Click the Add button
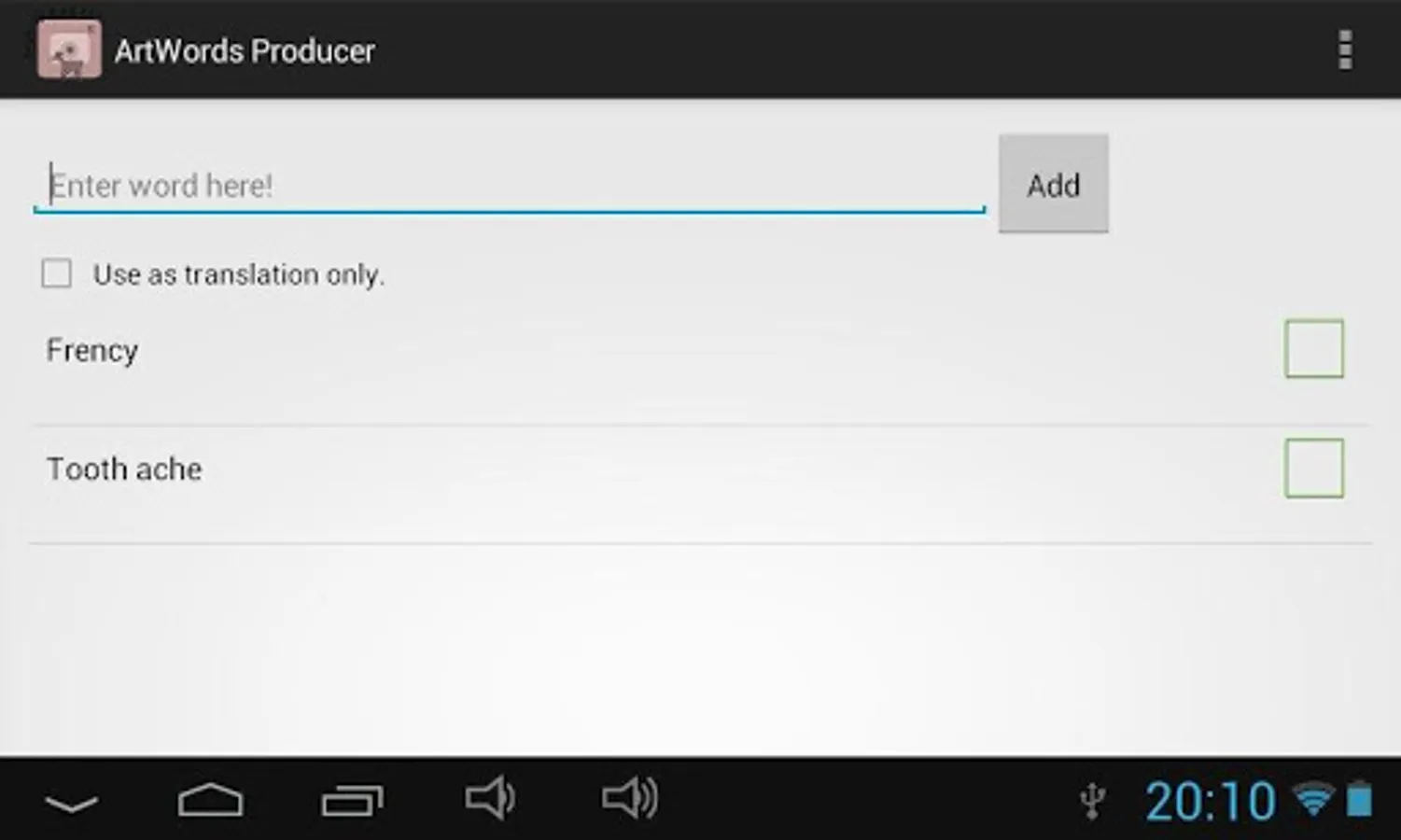The height and width of the screenshot is (840, 1401). pyautogui.click(x=1054, y=184)
